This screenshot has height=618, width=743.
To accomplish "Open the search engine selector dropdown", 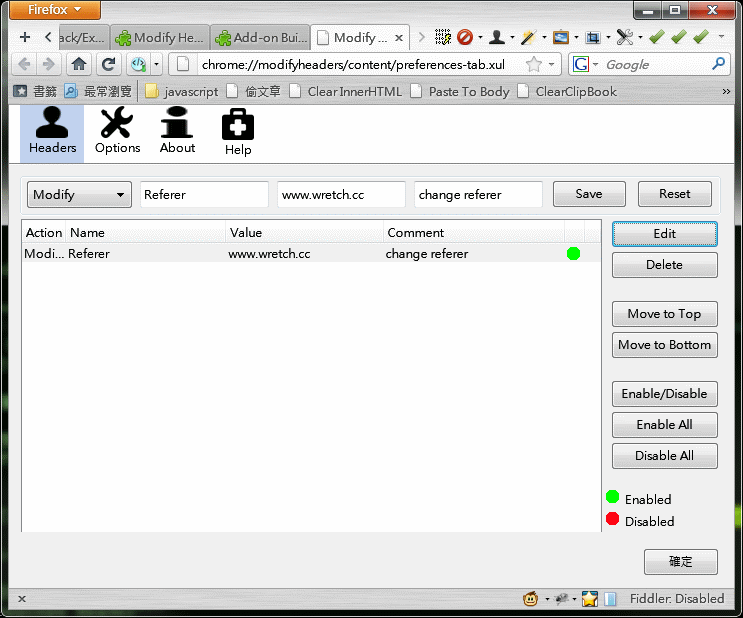I will pyautogui.click(x=585, y=64).
